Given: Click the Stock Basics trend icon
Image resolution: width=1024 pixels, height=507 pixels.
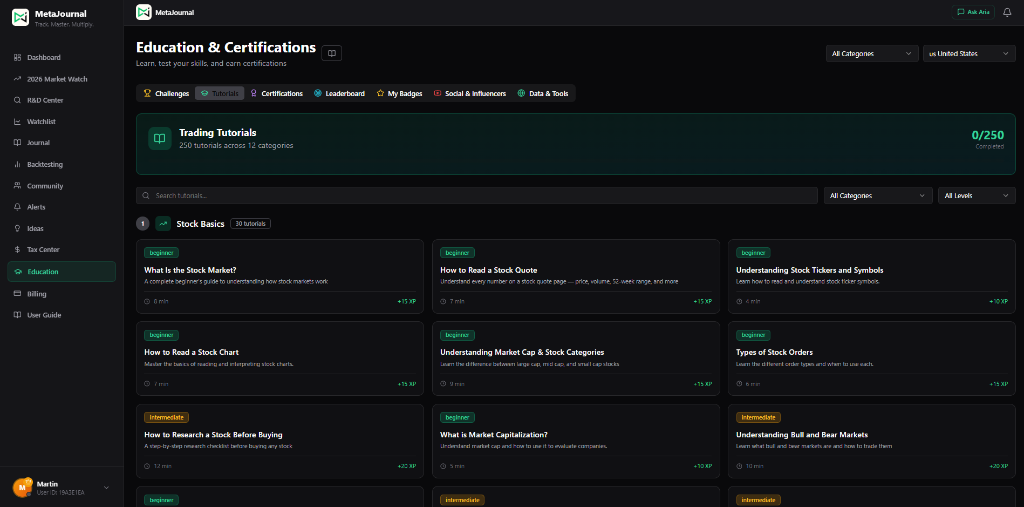Looking at the screenshot, I should click(x=163, y=223).
